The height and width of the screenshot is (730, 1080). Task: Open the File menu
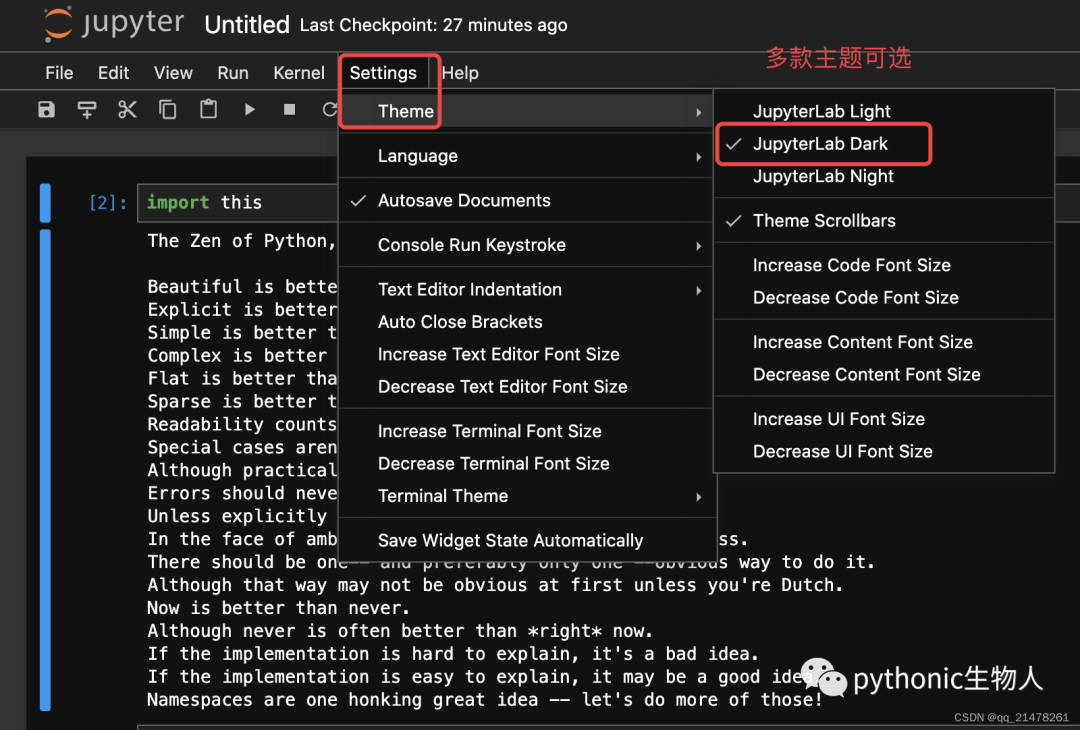click(59, 73)
